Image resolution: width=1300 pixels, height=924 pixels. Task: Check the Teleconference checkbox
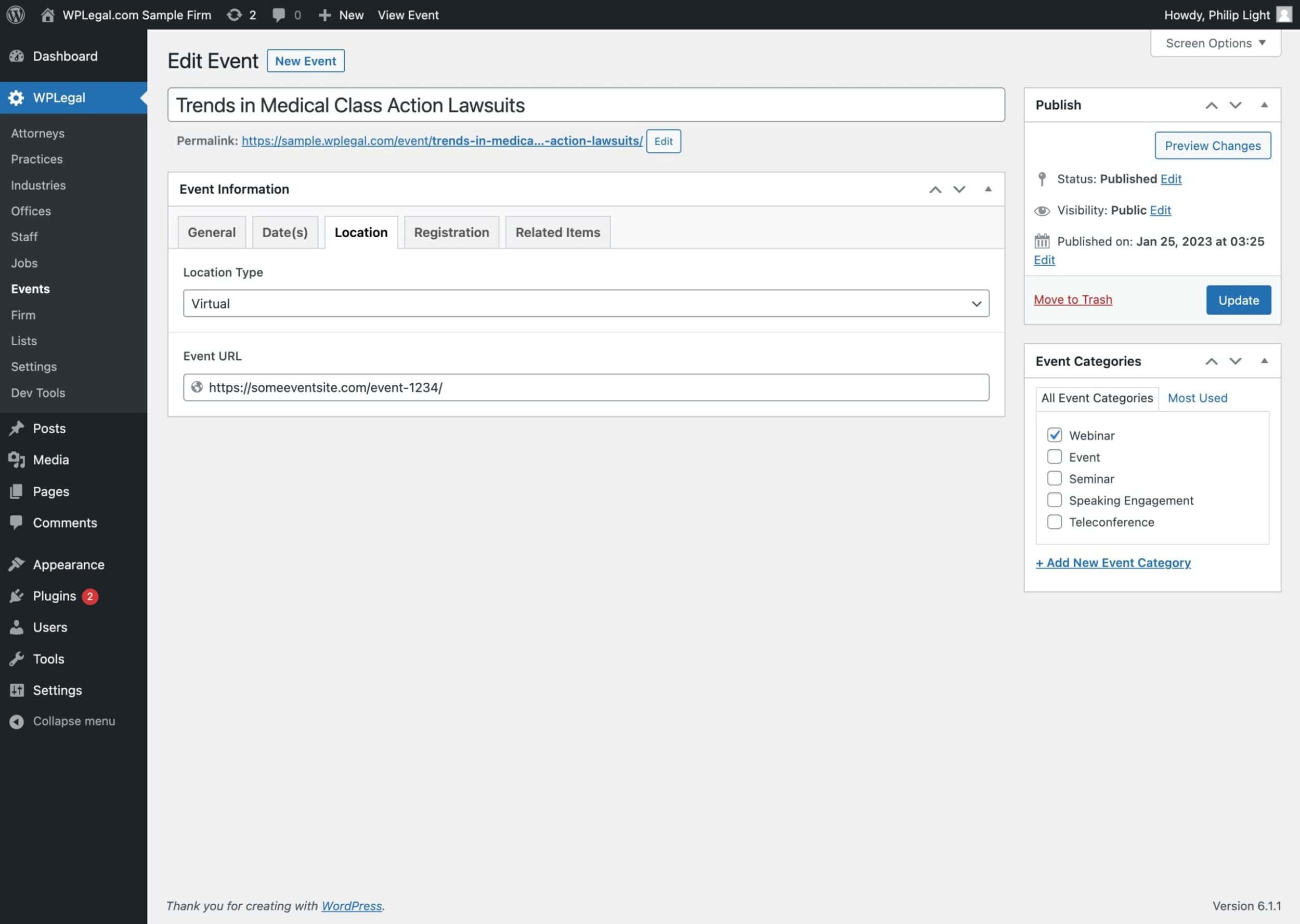tap(1054, 522)
